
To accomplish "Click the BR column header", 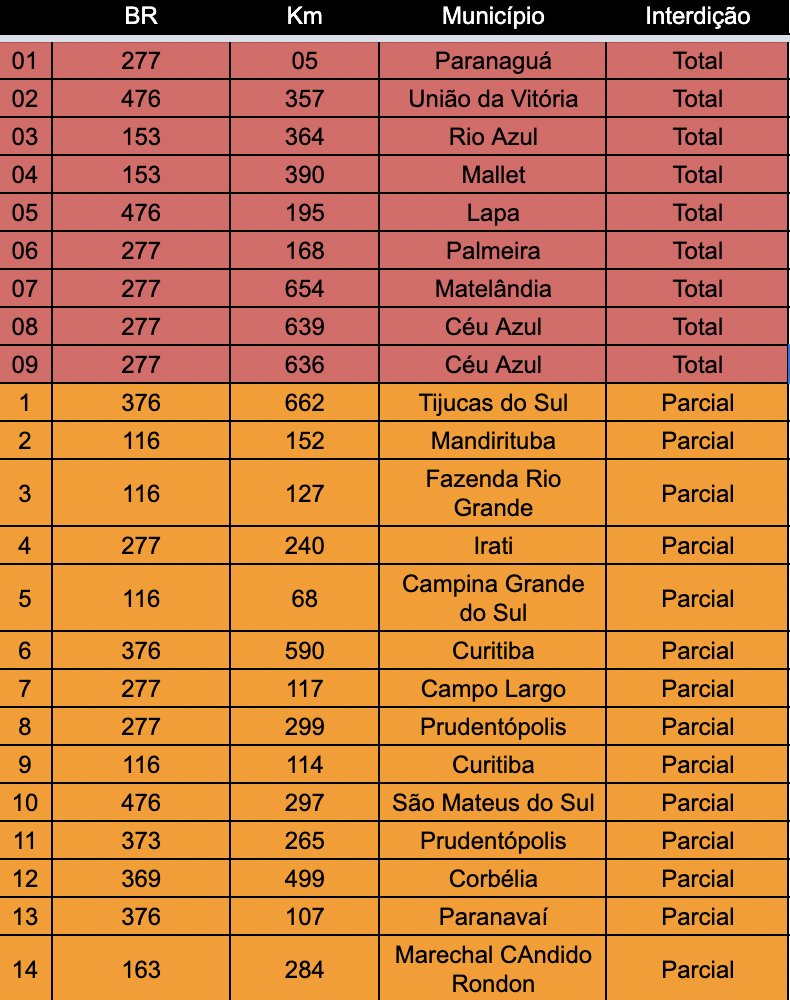I will click(141, 16).
